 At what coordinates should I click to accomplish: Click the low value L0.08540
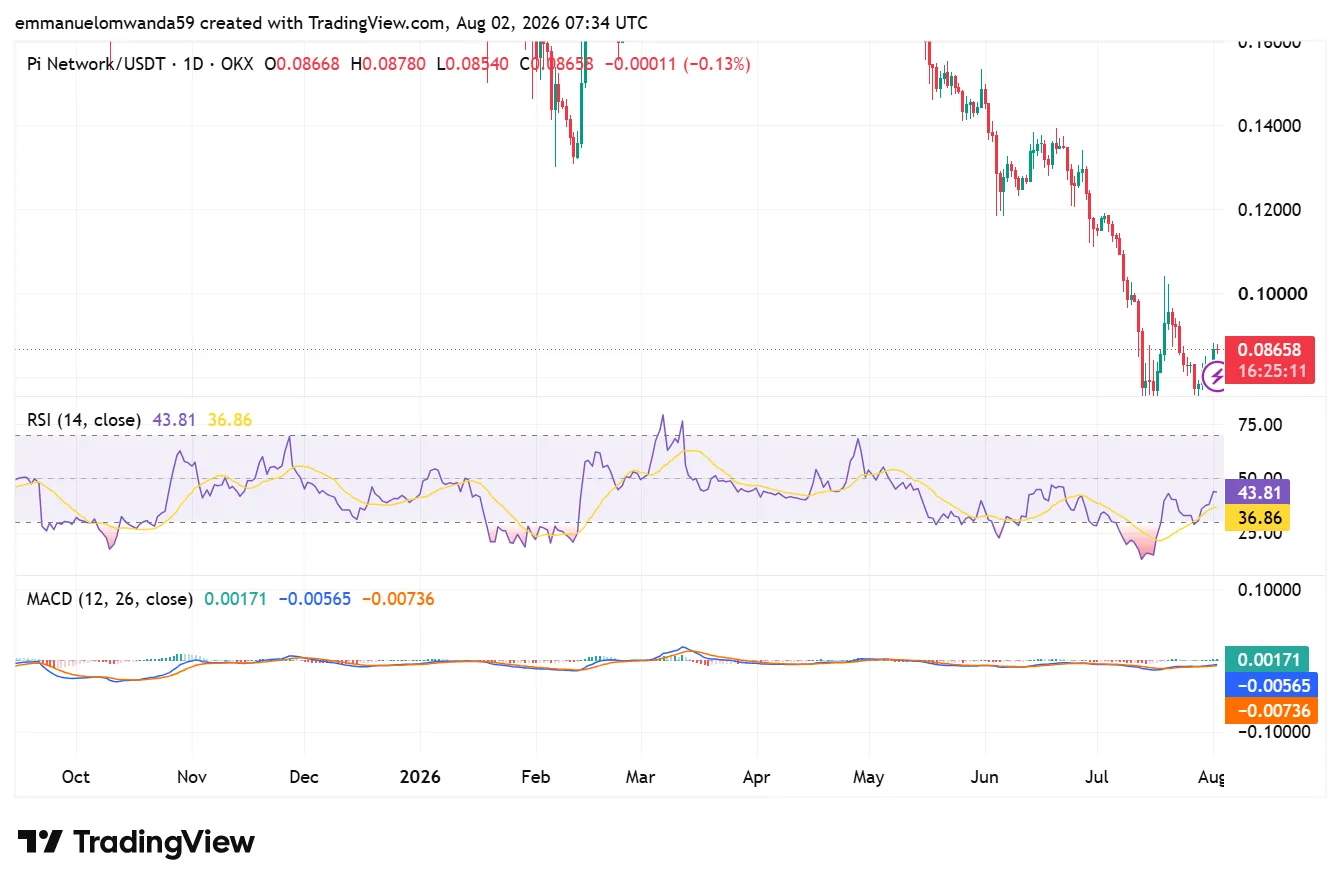click(472, 64)
